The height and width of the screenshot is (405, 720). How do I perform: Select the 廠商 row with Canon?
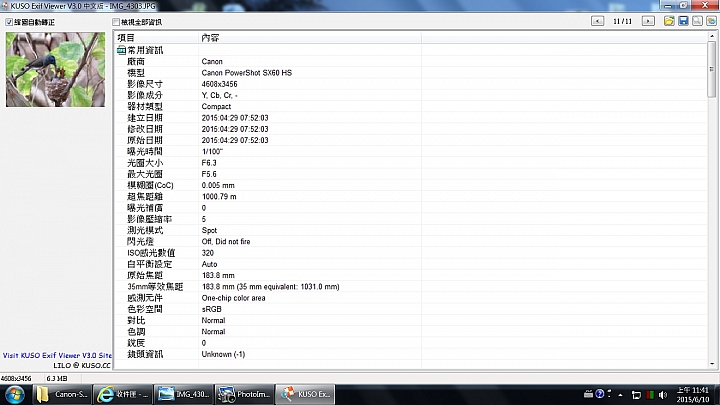(411, 62)
